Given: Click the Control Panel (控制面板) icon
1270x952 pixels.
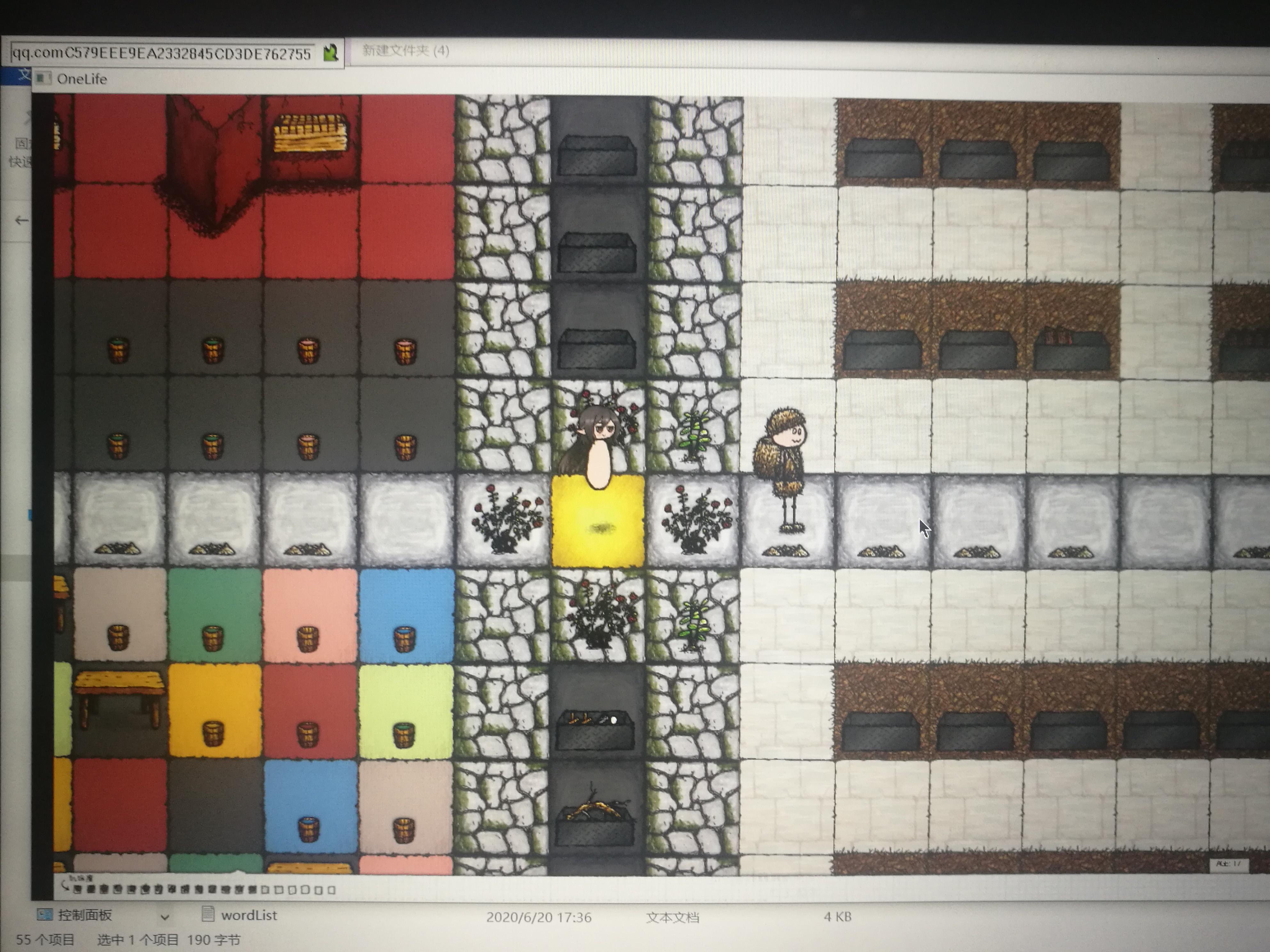Looking at the screenshot, I should (44, 914).
